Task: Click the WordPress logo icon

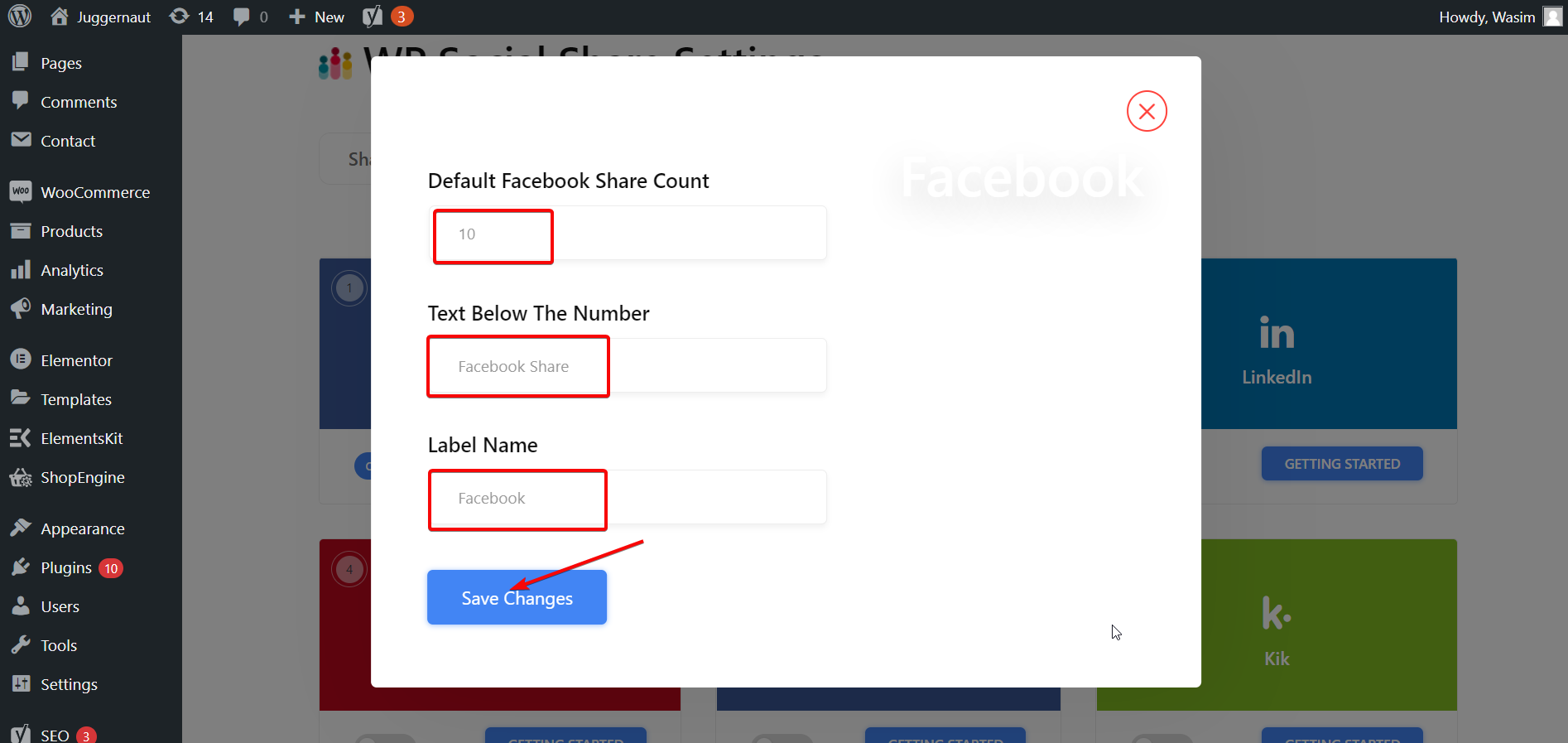Action: 20,17
